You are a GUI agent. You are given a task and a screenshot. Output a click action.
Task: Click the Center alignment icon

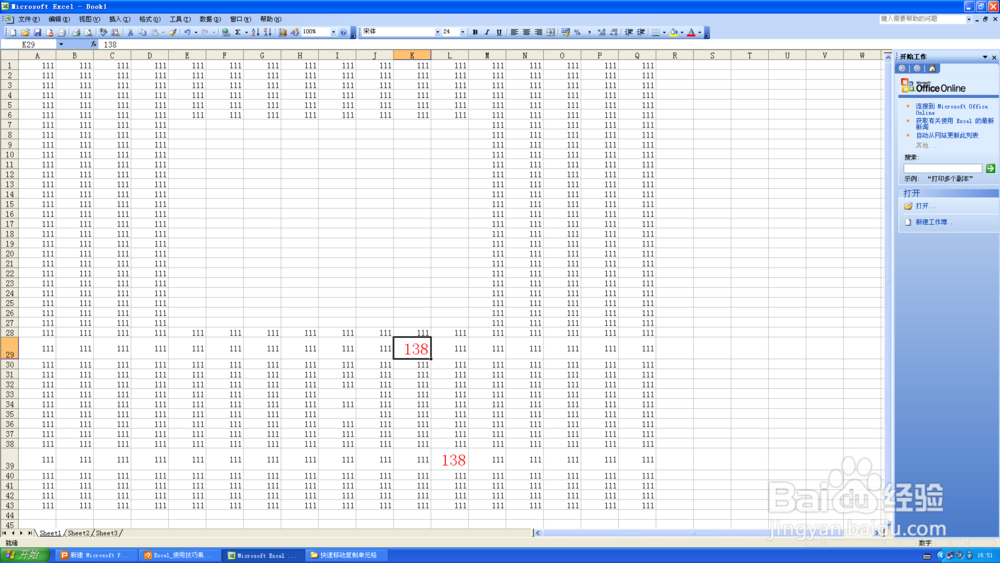(x=526, y=32)
